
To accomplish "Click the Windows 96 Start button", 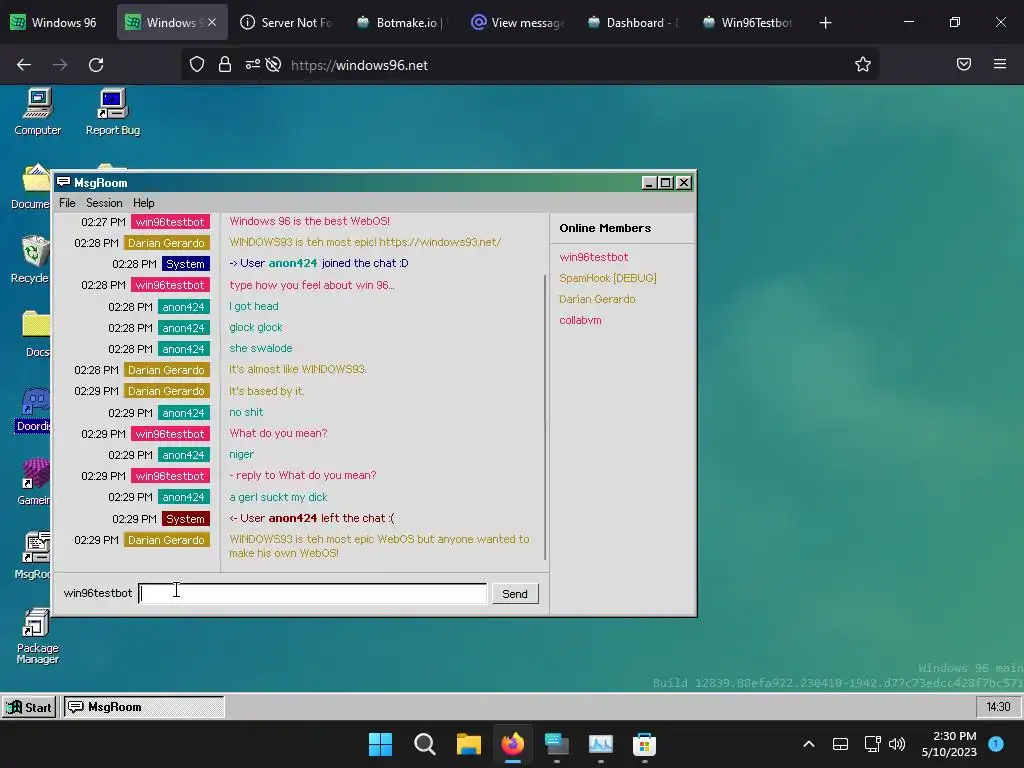I will tap(29, 707).
